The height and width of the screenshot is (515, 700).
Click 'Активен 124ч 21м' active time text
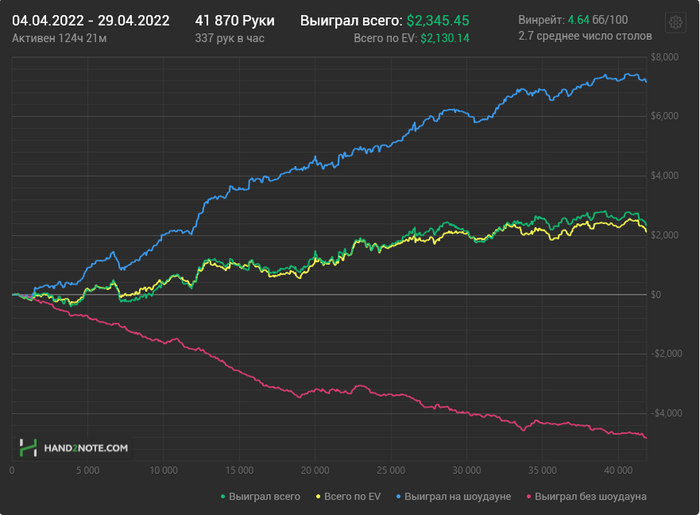click(59, 38)
